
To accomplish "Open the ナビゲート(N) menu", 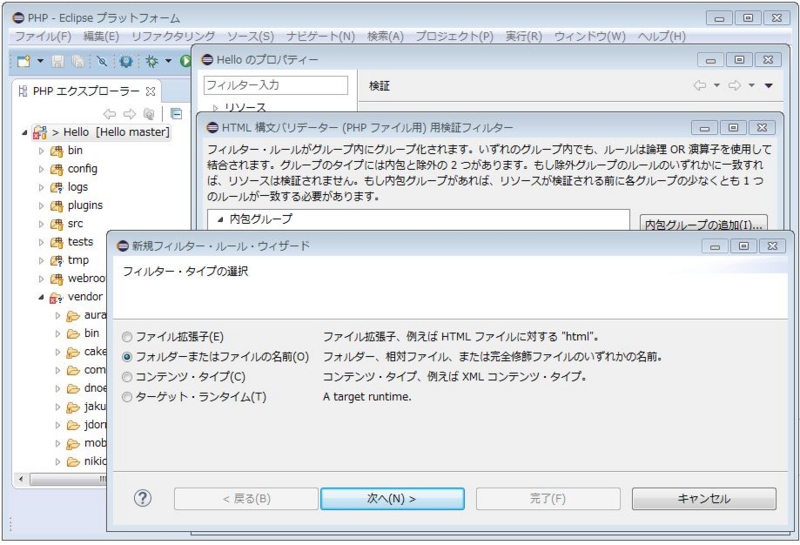I will 320,36.
